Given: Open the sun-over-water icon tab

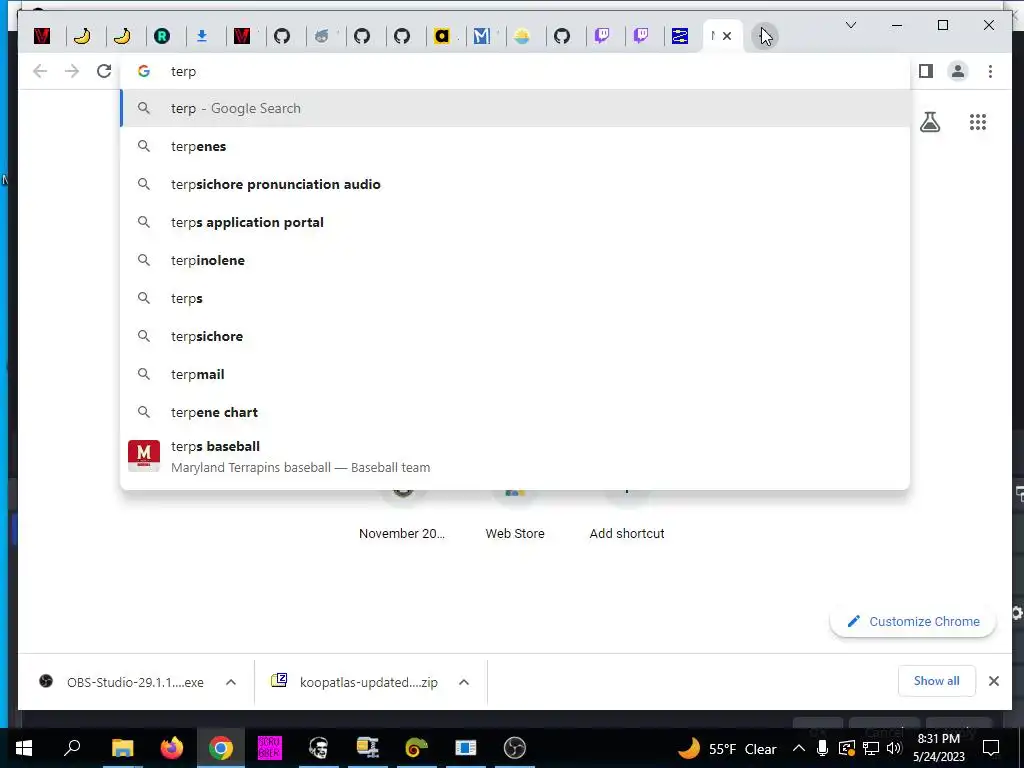Looking at the screenshot, I should [522, 36].
